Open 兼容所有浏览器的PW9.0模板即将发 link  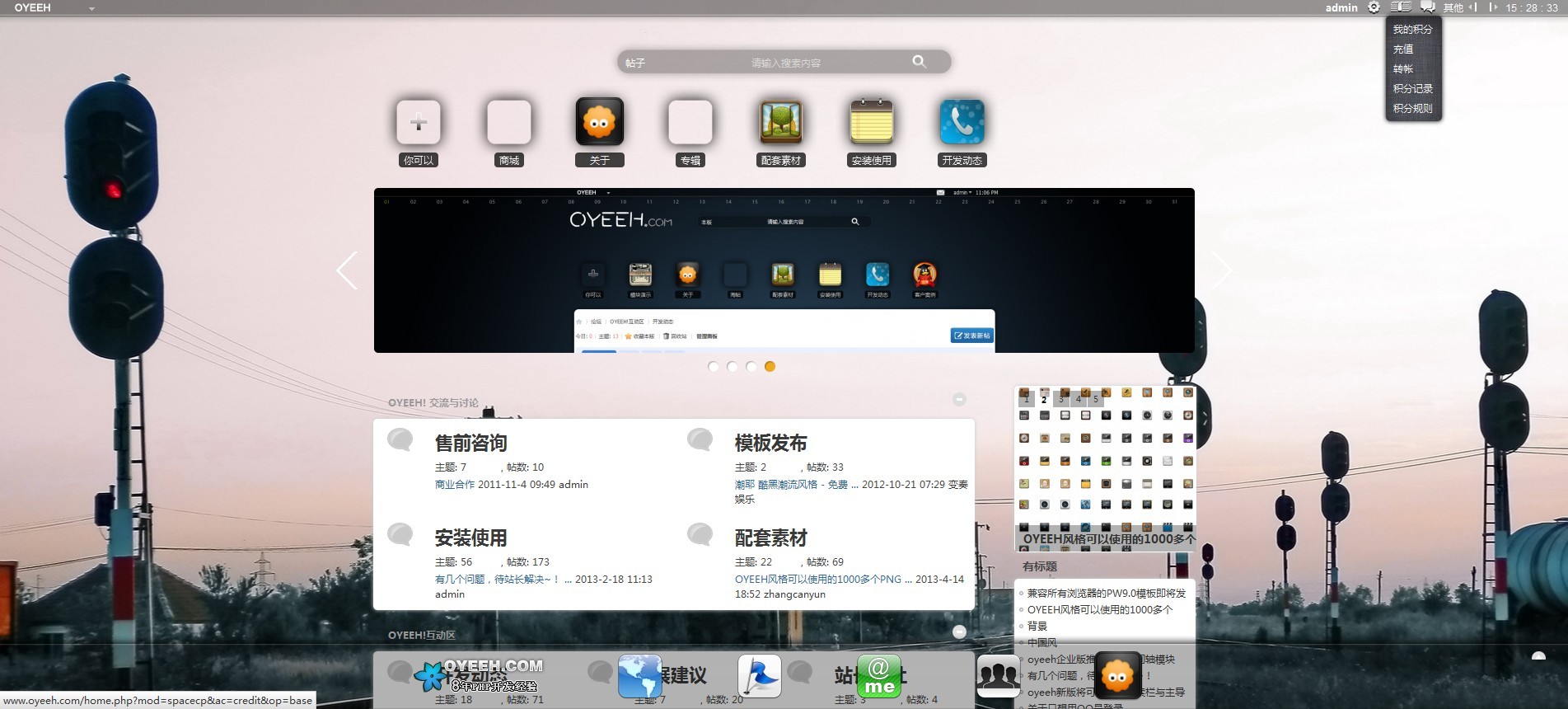click(1106, 593)
